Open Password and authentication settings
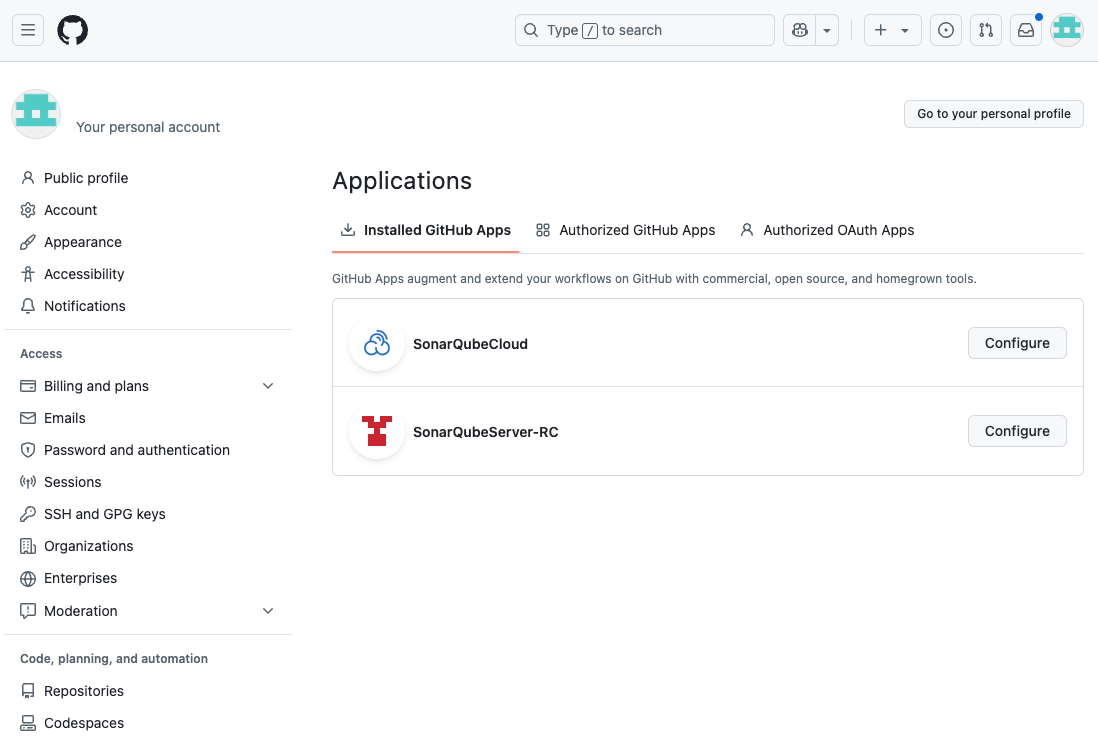This screenshot has width=1098, height=741. coord(136,450)
